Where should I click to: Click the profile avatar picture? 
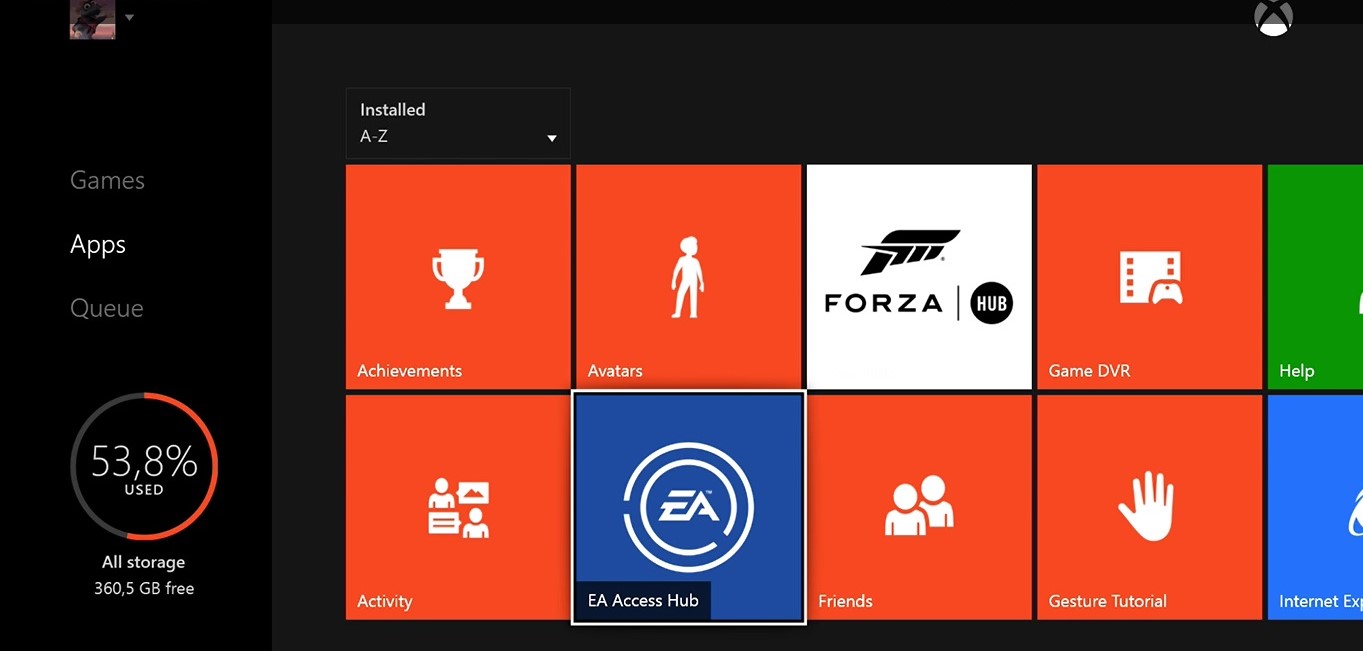tap(92, 19)
